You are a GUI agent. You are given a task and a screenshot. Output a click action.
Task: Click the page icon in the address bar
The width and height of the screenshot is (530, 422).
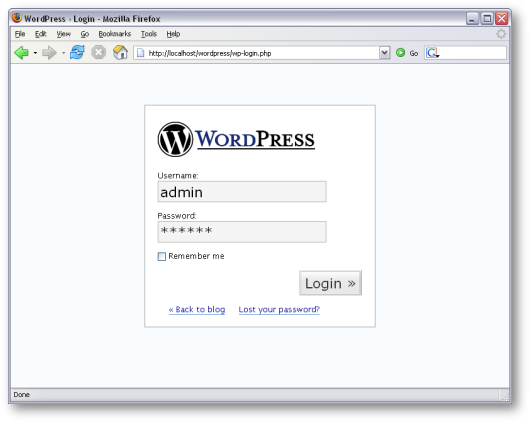(x=141, y=53)
